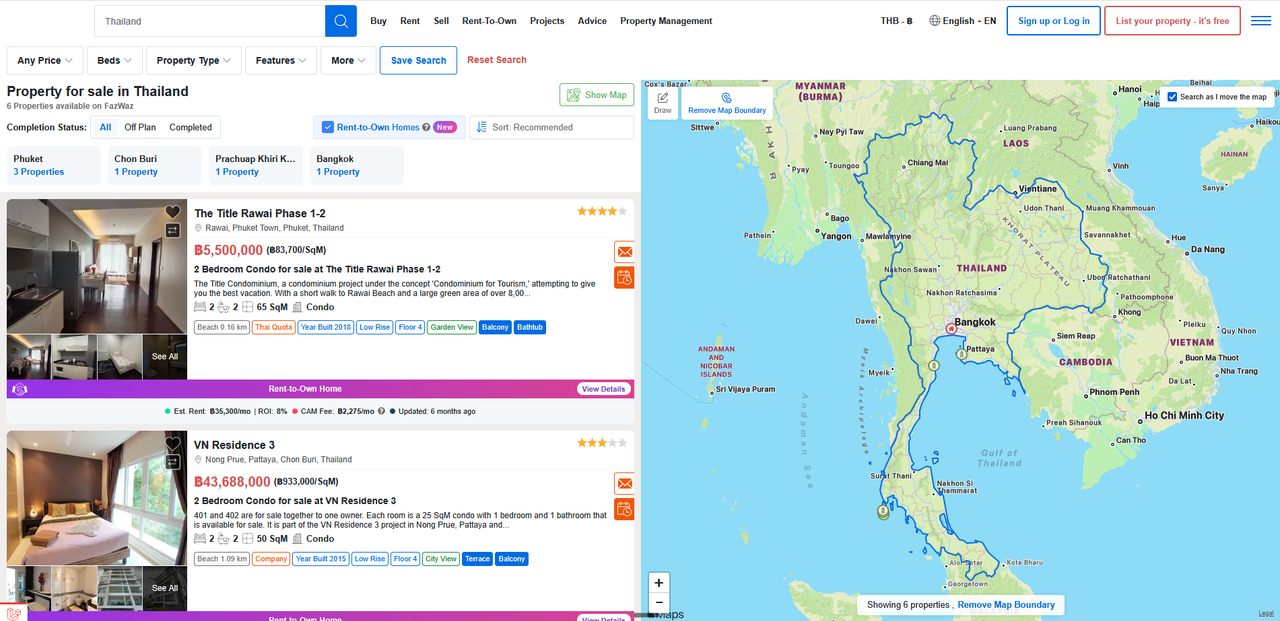Open the Features dropdown
1280x621 pixels.
click(x=281, y=60)
